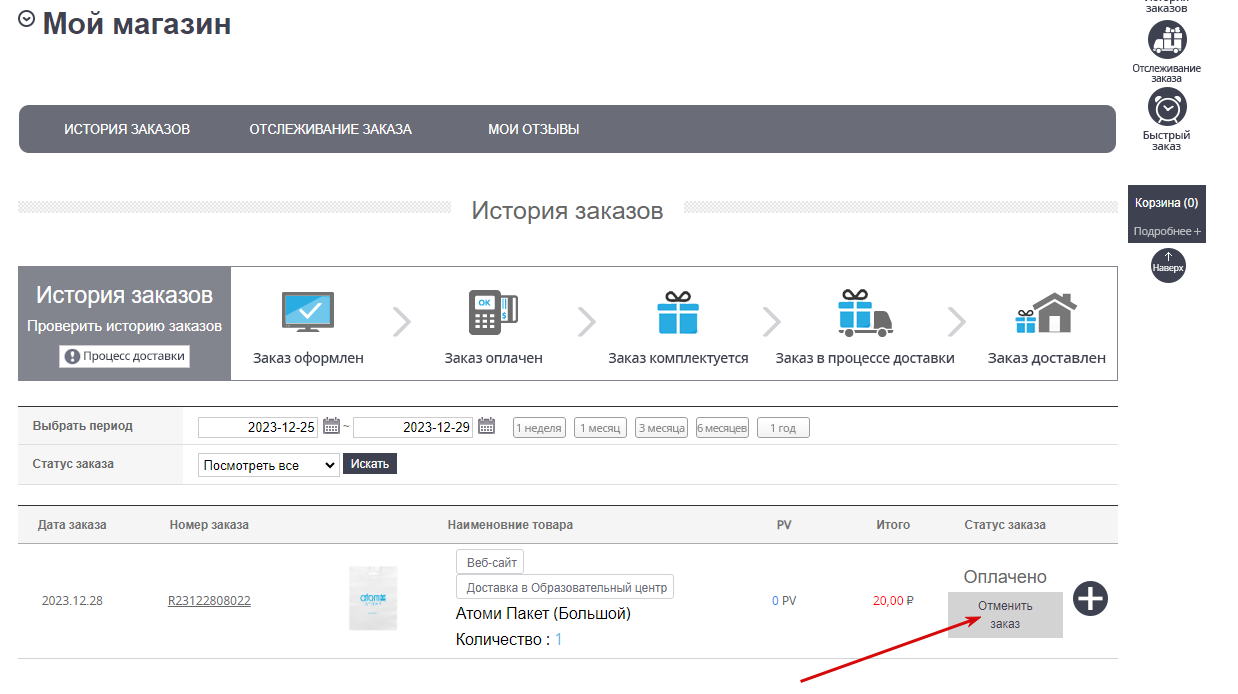Open the order status dropdown
The width and height of the screenshot is (1238, 694).
point(269,465)
